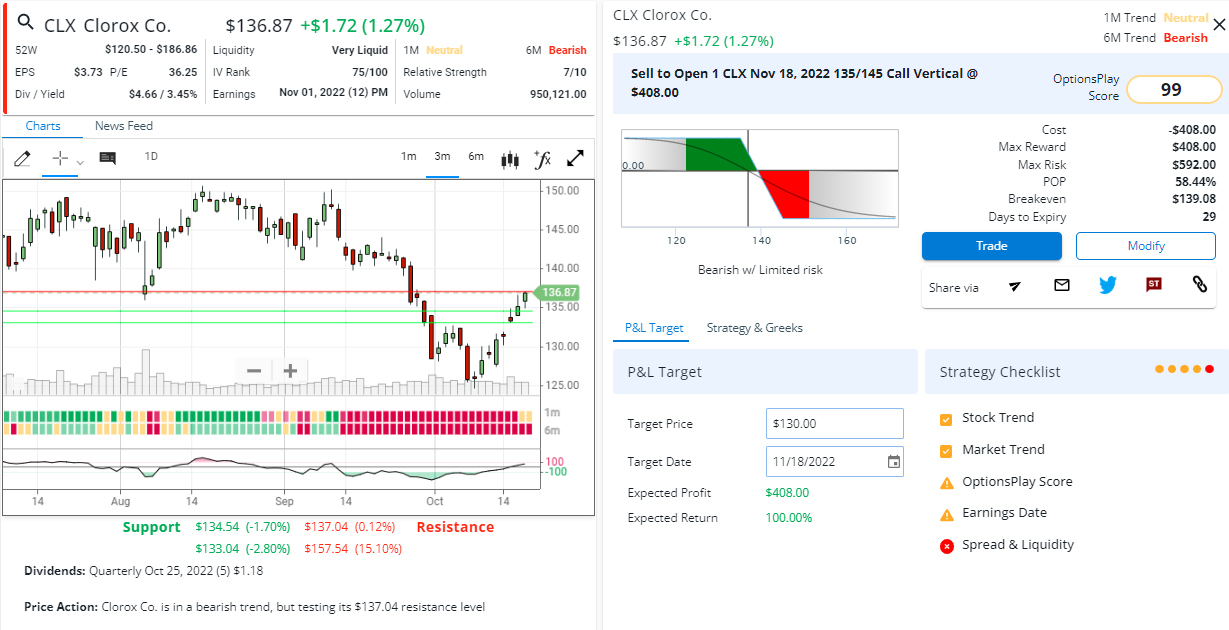Image resolution: width=1229 pixels, height=630 pixels.
Task: Expand the chart to full screen
Action: coord(576,158)
